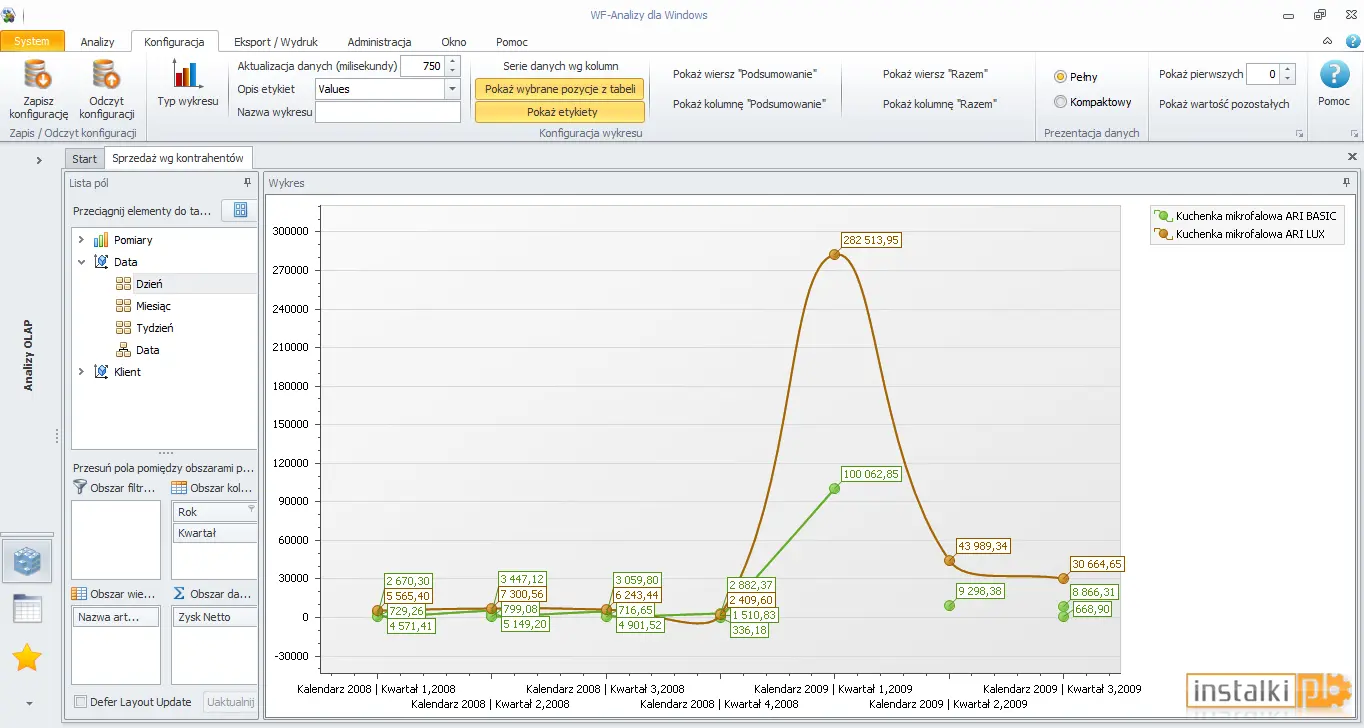
Task: Select the Pełny radio button
Action: tap(1060, 77)
